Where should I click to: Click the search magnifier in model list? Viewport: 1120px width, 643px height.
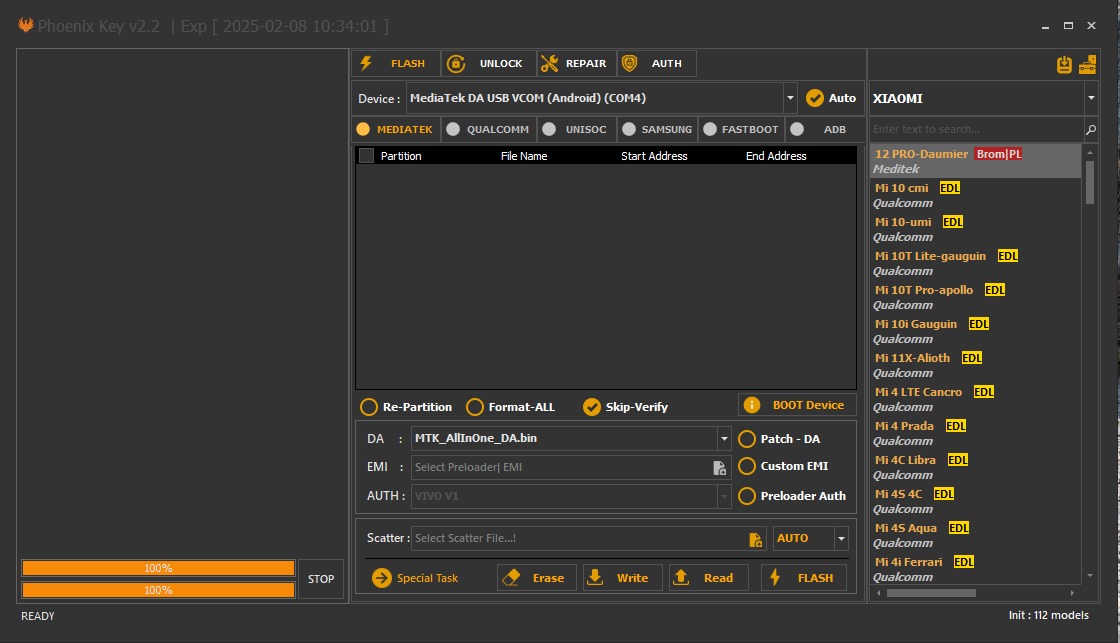pos(1090,130)
